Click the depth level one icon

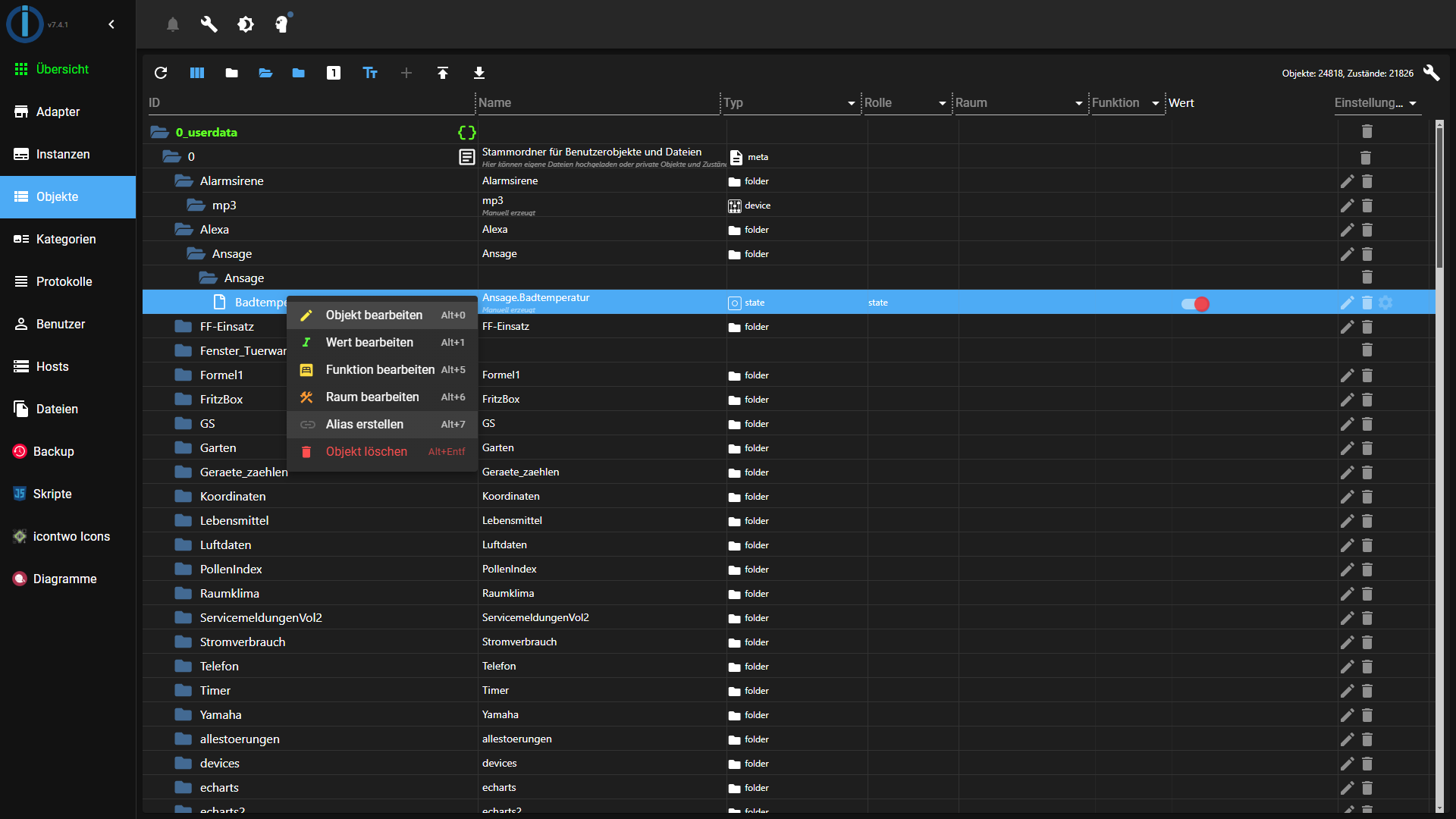(334, 73)
